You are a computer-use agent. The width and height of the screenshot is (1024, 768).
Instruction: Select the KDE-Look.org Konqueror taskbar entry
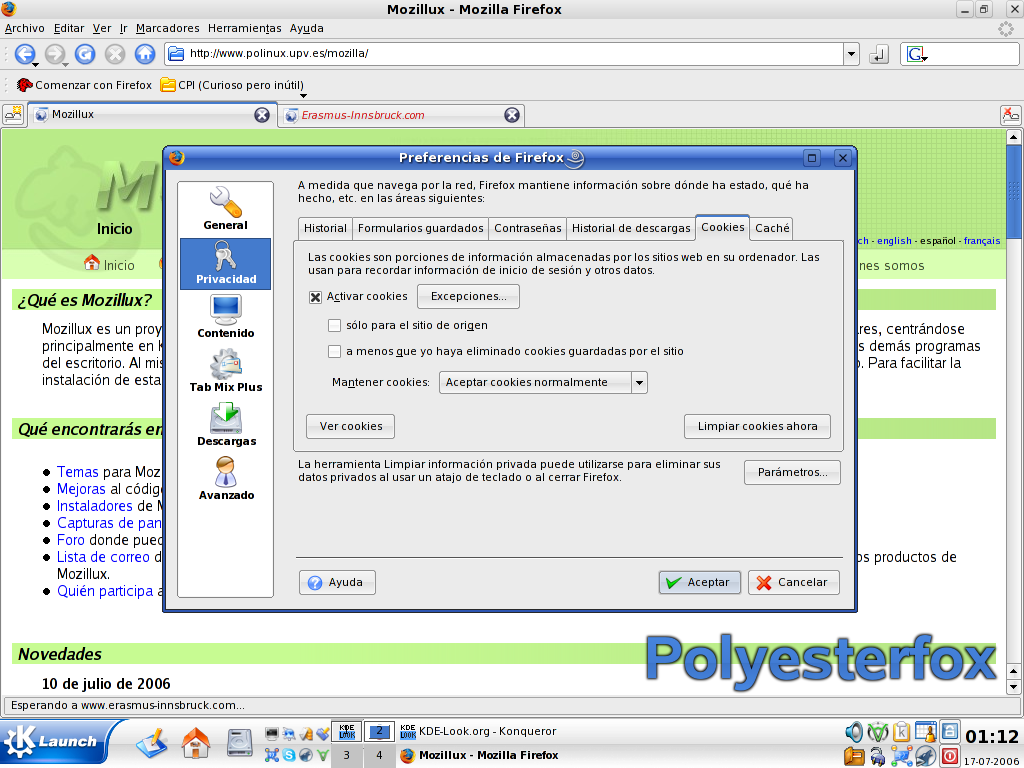coord(479,731)
